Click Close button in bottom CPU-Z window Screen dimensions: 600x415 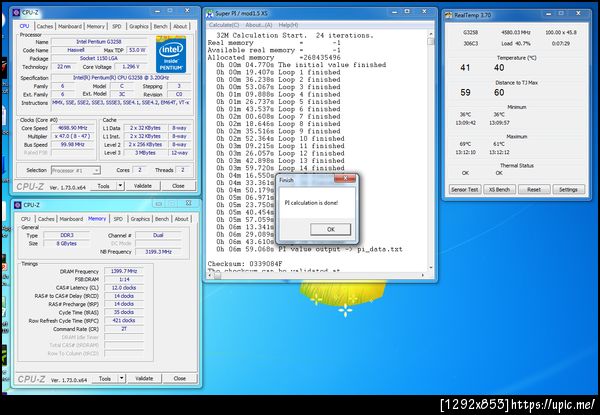[179, 379]
